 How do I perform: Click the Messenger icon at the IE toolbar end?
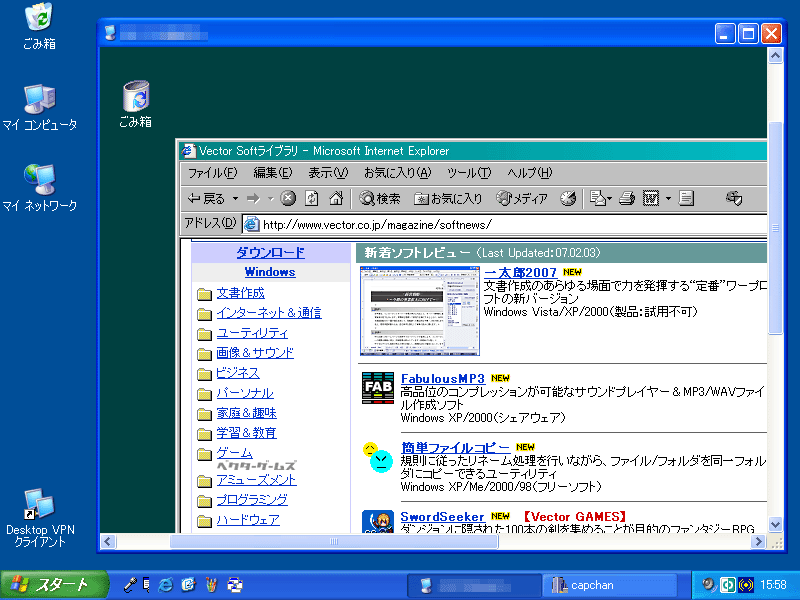coord(734,198)
